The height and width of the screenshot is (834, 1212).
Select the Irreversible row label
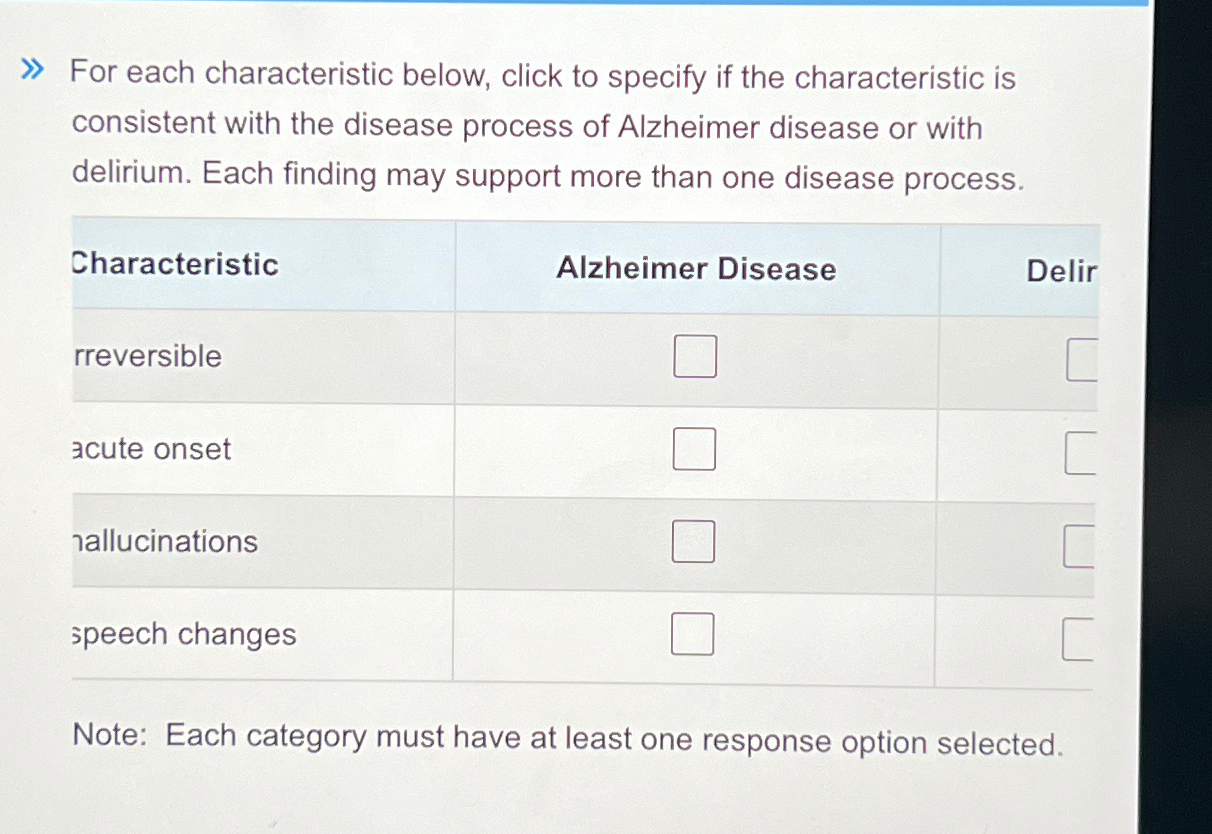[x=146, y=356]
